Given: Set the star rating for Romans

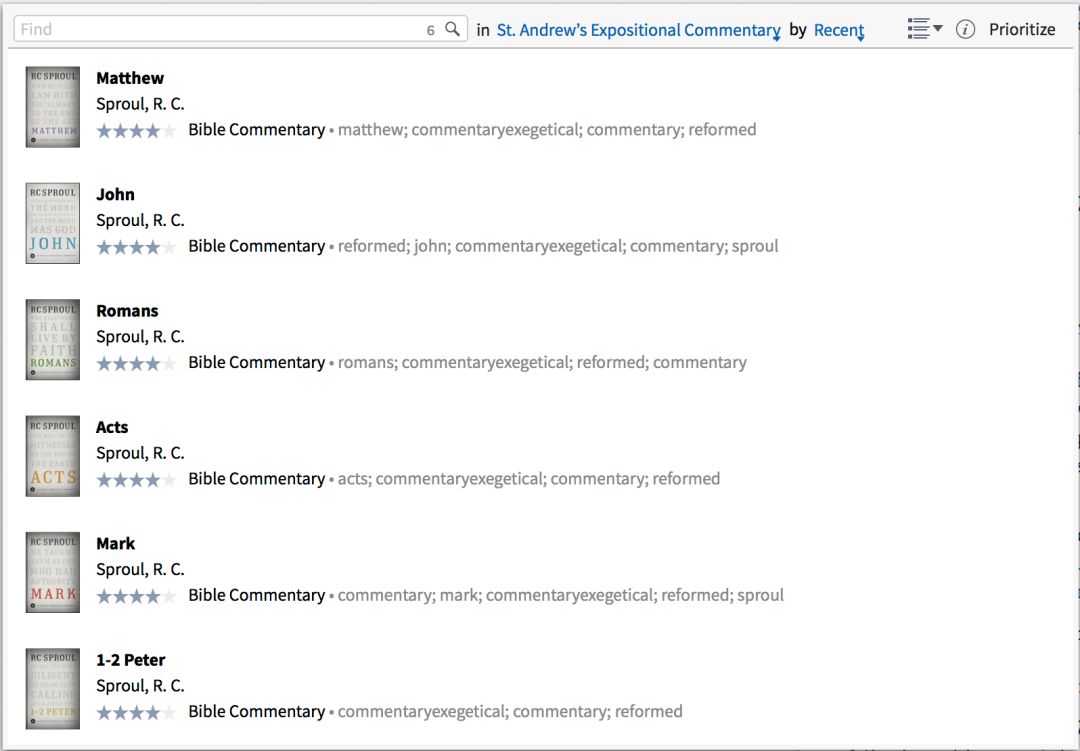Looking at the screenshot, I should pyautogui.click(x=136, y=363).
